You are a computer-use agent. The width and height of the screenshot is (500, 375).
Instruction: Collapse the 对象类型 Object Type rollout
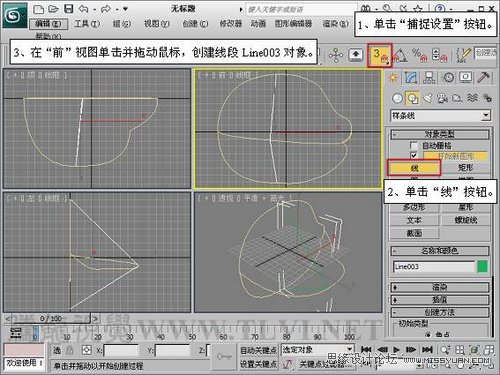pyautogui.click(x=440, y=134)
